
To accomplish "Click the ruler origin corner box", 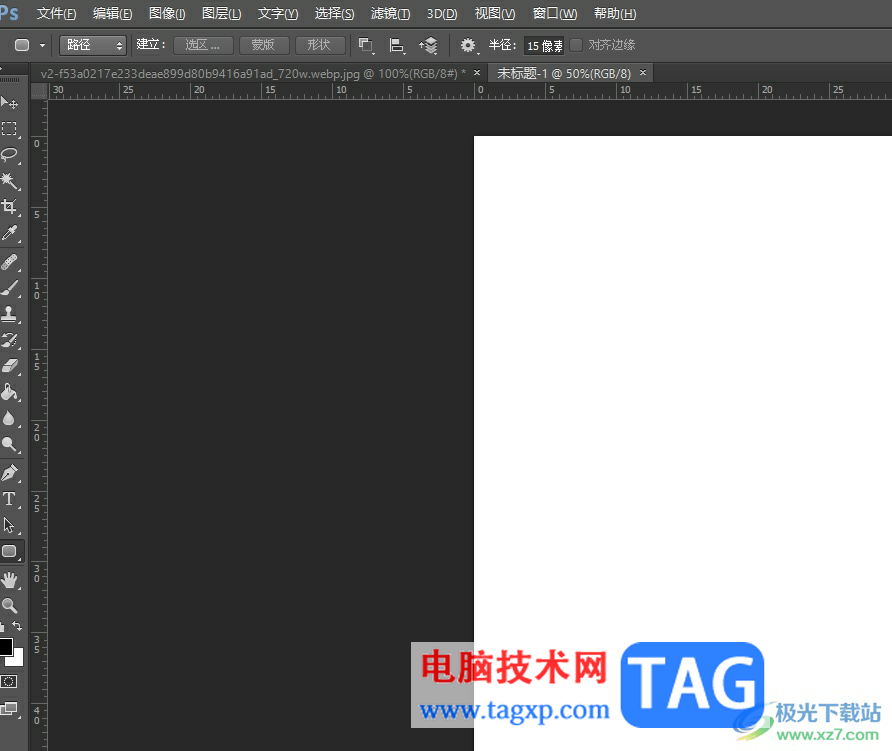I will coord(39,91).
